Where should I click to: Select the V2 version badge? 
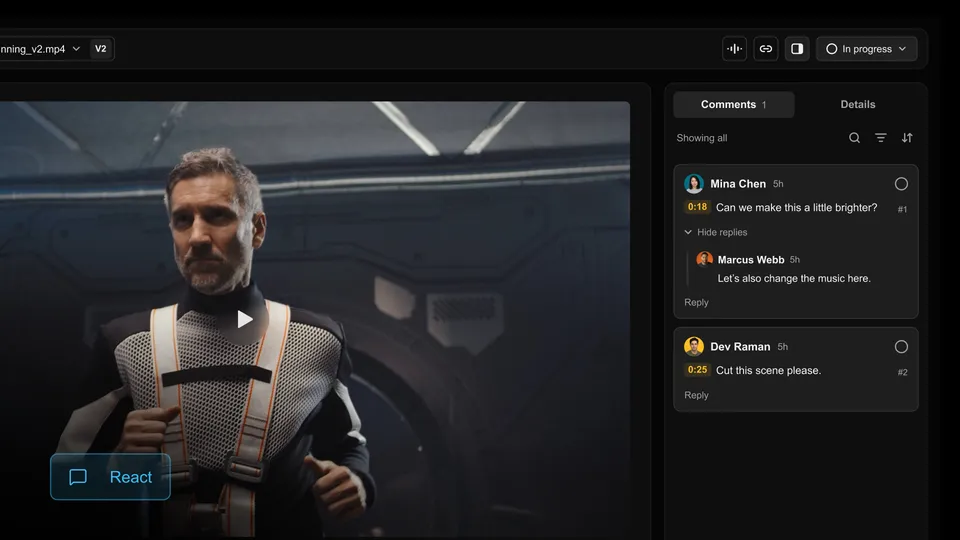[x=100, y=49]
